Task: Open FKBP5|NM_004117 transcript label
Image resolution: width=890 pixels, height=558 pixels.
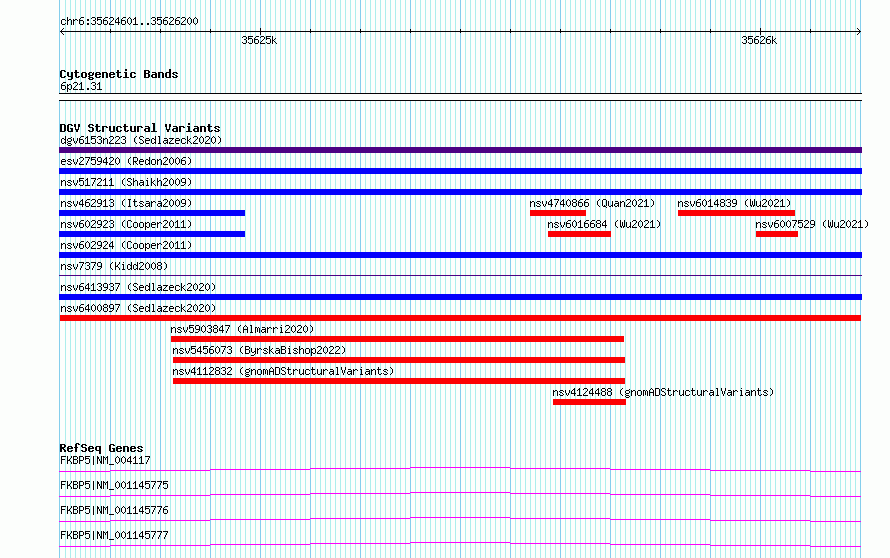Action: [105, 460]
